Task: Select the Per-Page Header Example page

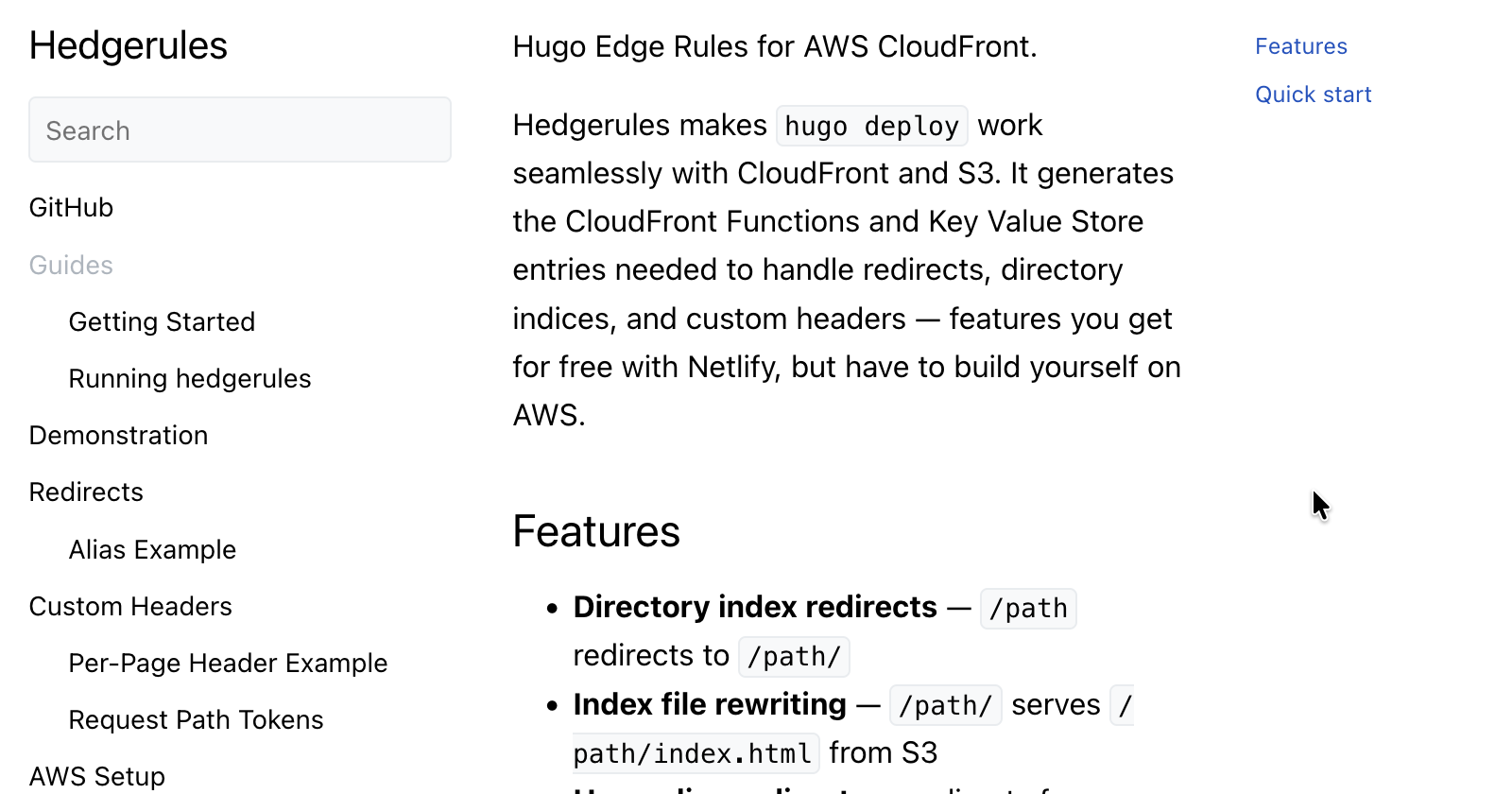Action: coord(228,663)
